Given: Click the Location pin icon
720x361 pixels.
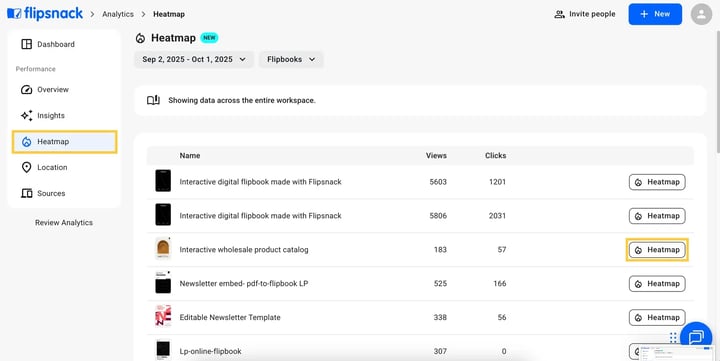Looking at the screenshot, I should click(x=27, y=167).
